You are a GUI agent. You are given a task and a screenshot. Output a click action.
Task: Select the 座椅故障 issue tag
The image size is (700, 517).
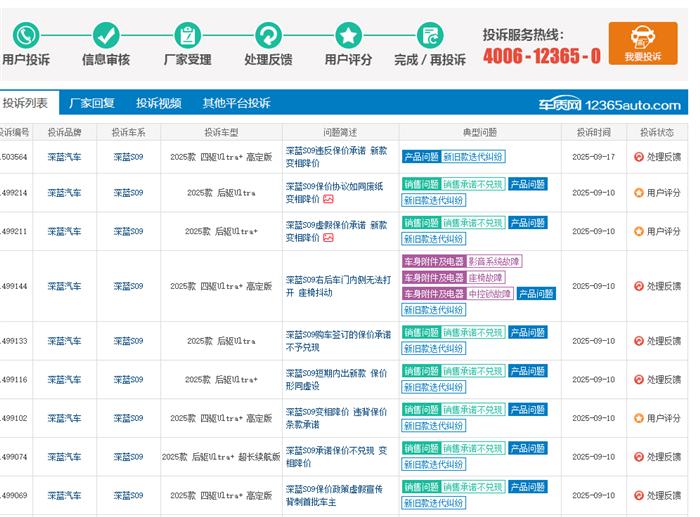485,278
